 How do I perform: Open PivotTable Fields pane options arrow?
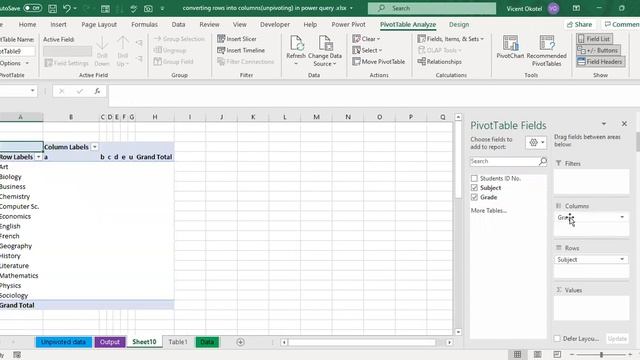[x=604, y=124]
